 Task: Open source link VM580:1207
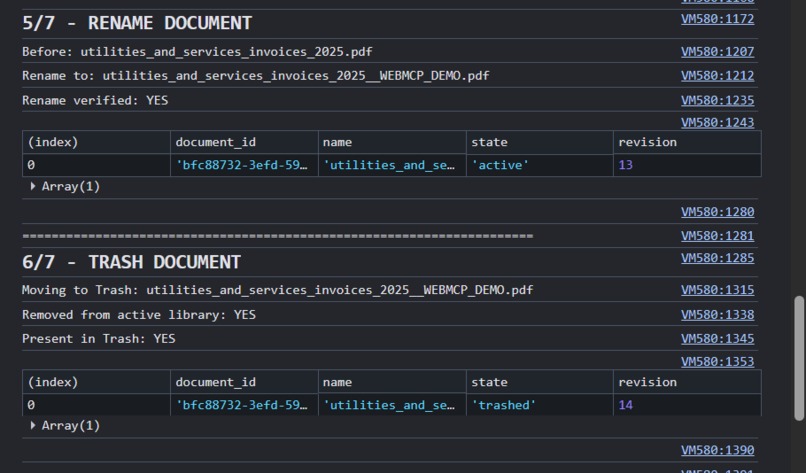717,51
